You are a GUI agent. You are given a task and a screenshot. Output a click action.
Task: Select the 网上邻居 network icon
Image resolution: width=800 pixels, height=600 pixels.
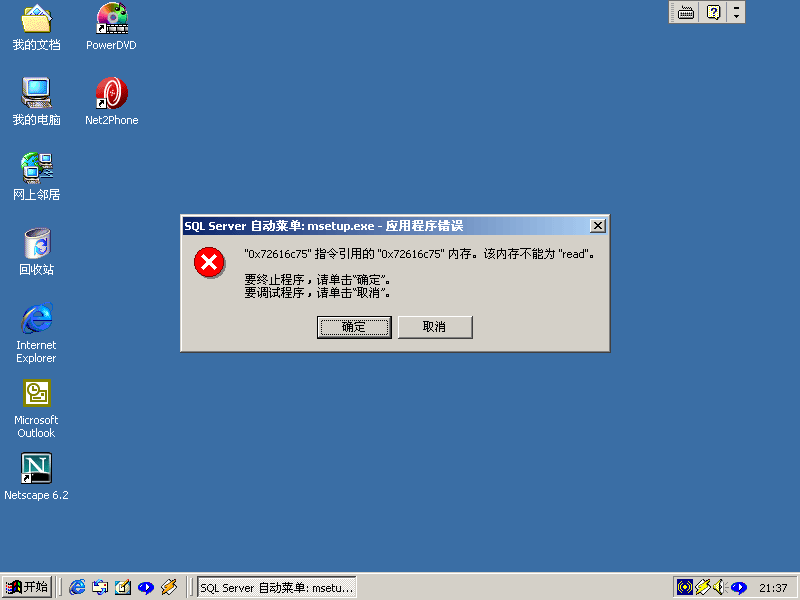(36, 177)
